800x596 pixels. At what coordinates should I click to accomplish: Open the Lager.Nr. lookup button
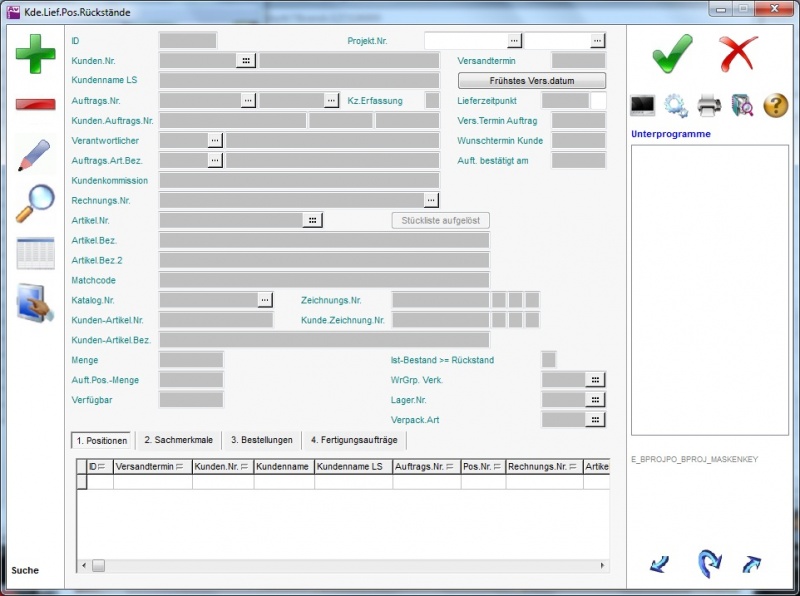click(595, 399)
